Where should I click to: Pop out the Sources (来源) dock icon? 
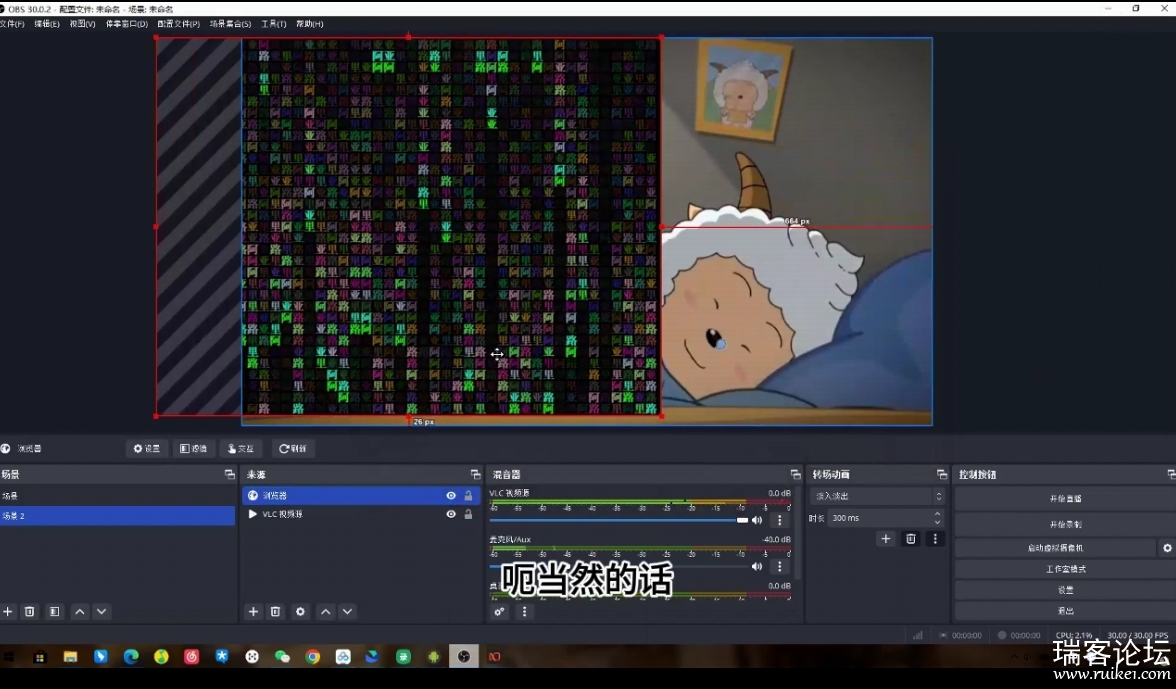pos(475,475)
